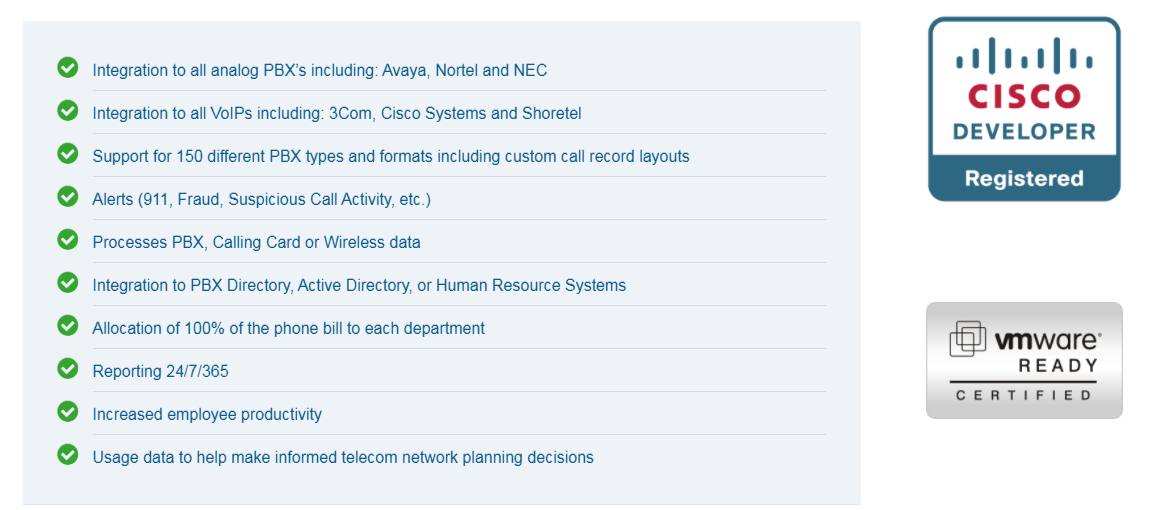
Task: Click the check icon beside Reporting 24/7/365
Action: point(68,369)
